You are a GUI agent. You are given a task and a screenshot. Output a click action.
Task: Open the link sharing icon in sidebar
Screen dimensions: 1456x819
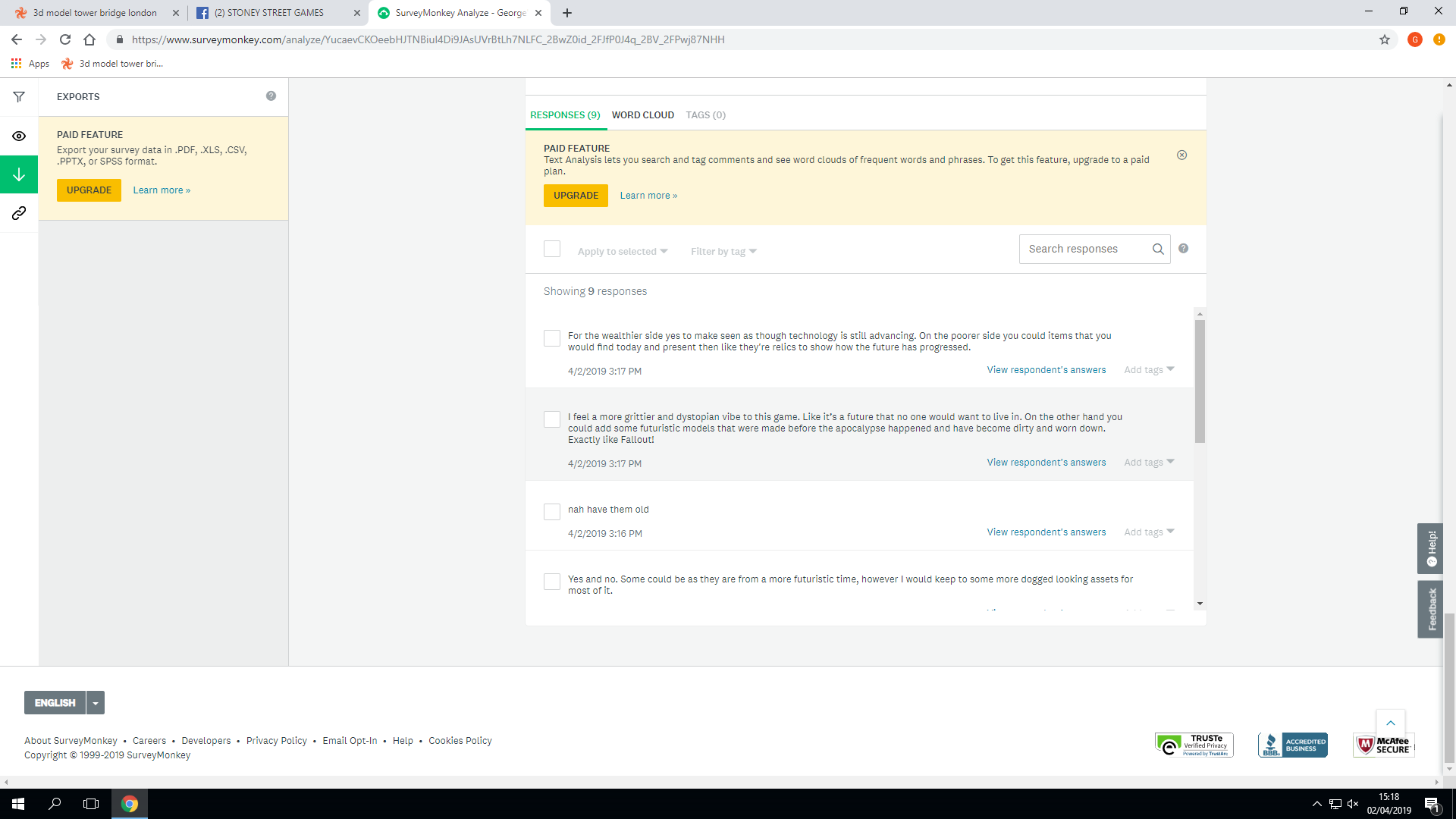[x=19, y=213]
